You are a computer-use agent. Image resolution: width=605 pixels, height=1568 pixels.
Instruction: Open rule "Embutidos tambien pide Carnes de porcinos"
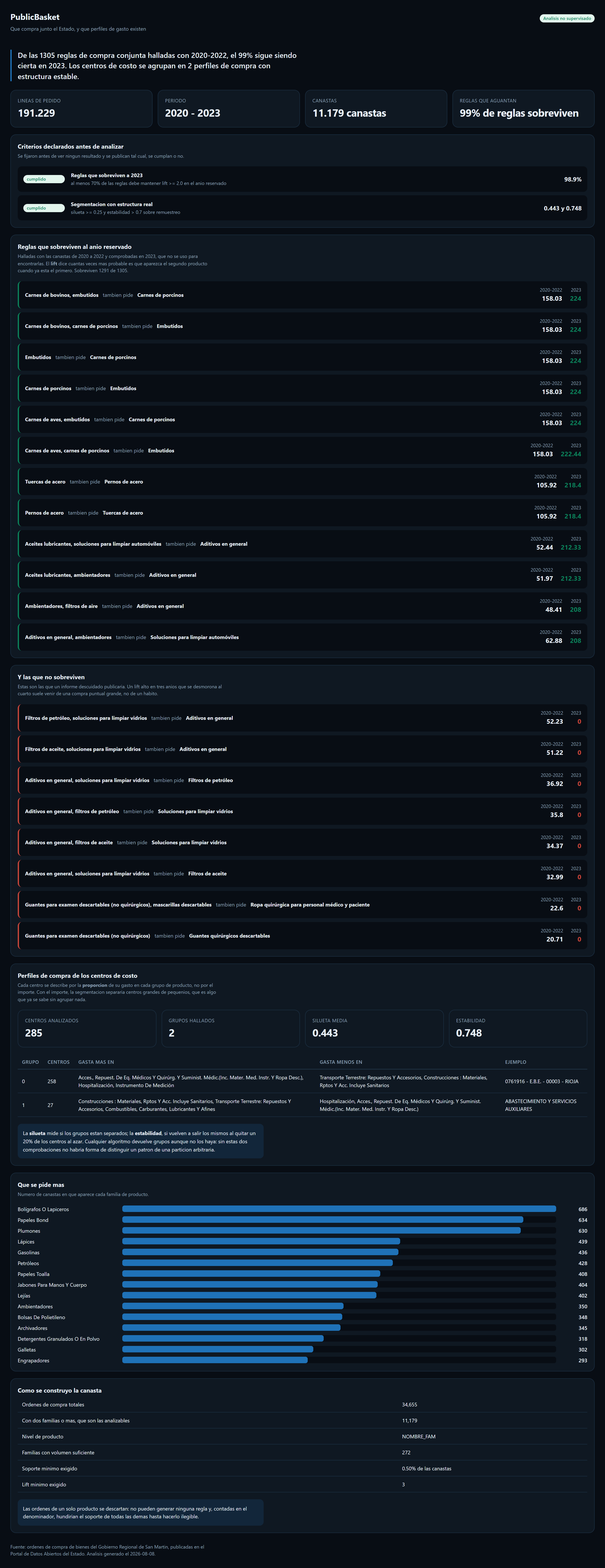tap(302, 357)
